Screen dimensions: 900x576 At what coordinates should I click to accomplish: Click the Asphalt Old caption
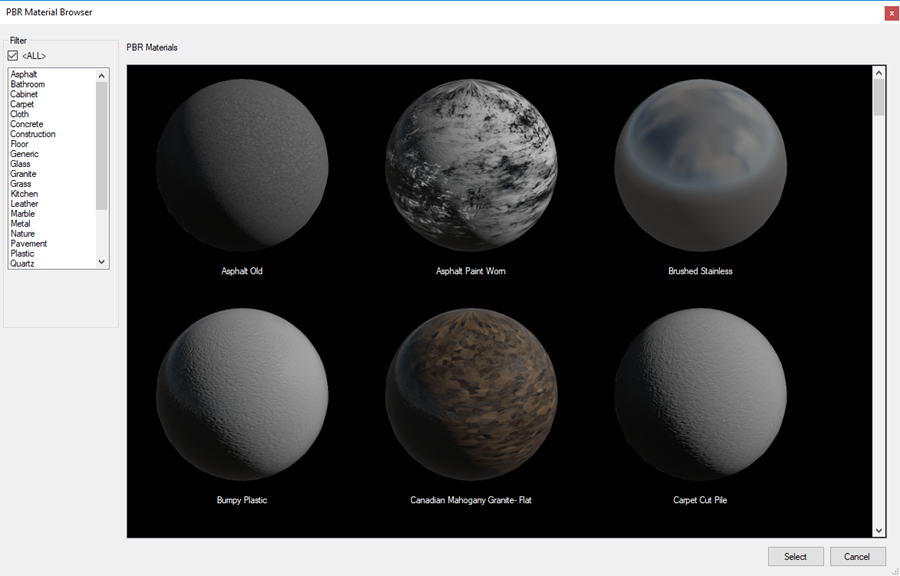point(242,271)
